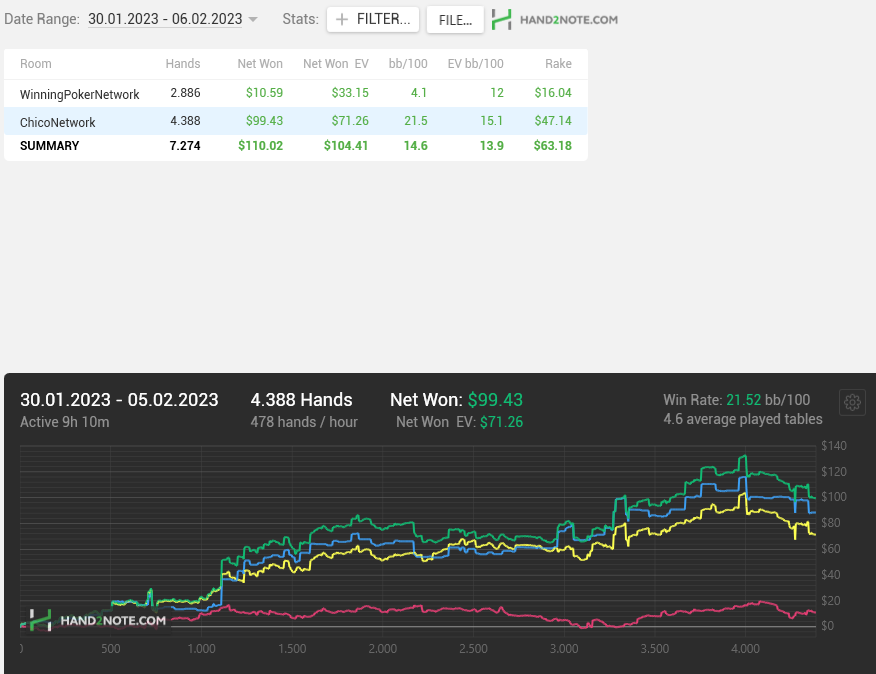Click the Active 9h 10m label
Image resolution: width=876 pixels, height=674 pixels.
coord(65,422)
